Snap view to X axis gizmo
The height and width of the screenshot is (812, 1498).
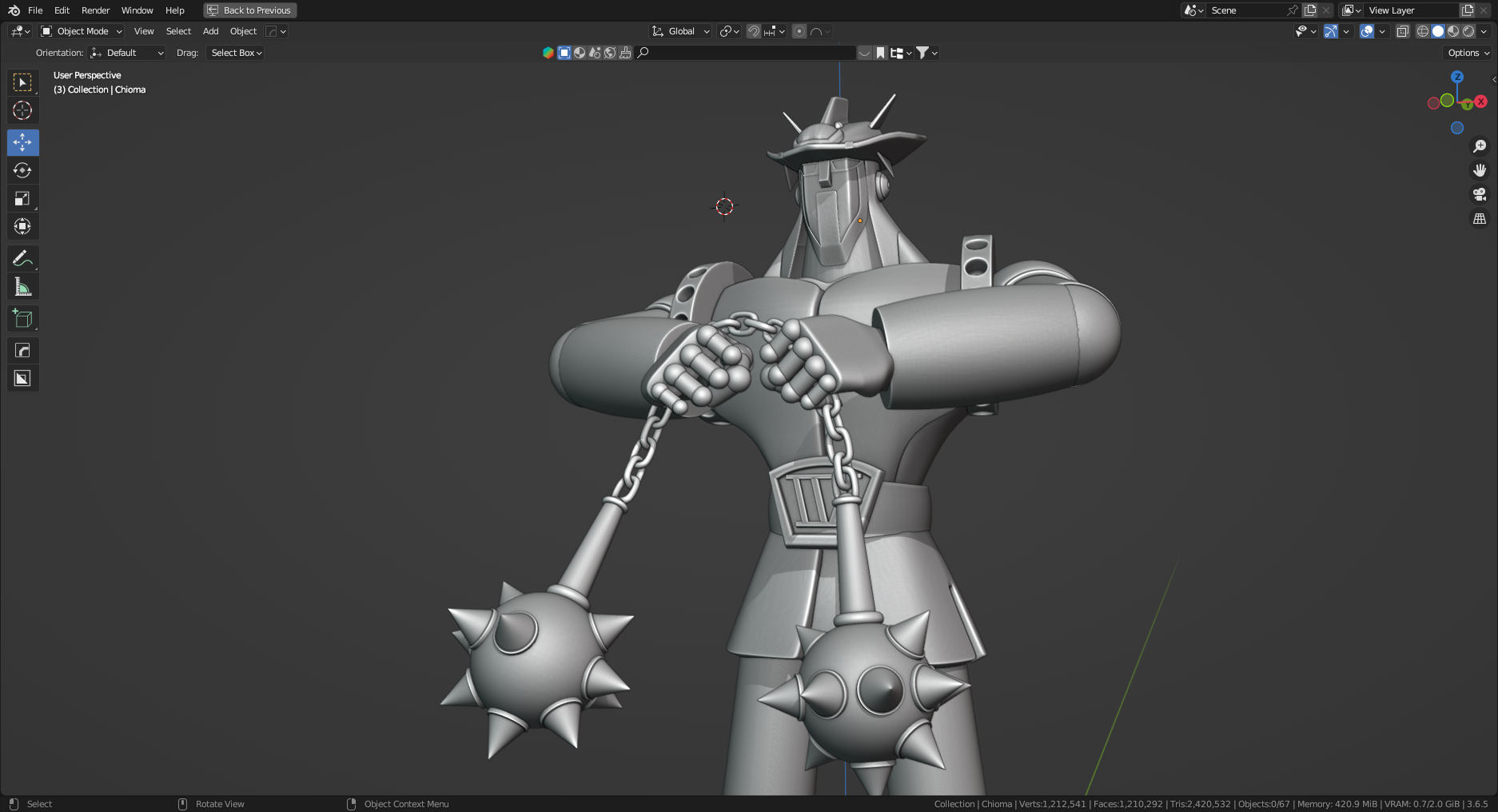(x=1480, y=101)
